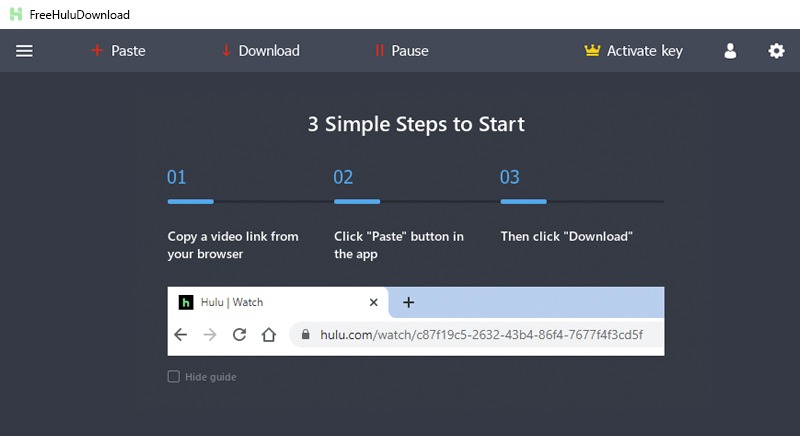Click the step 01 progress bar
Image resolution: width=800 pixels, height=436 pixels.
pos(190,202)
